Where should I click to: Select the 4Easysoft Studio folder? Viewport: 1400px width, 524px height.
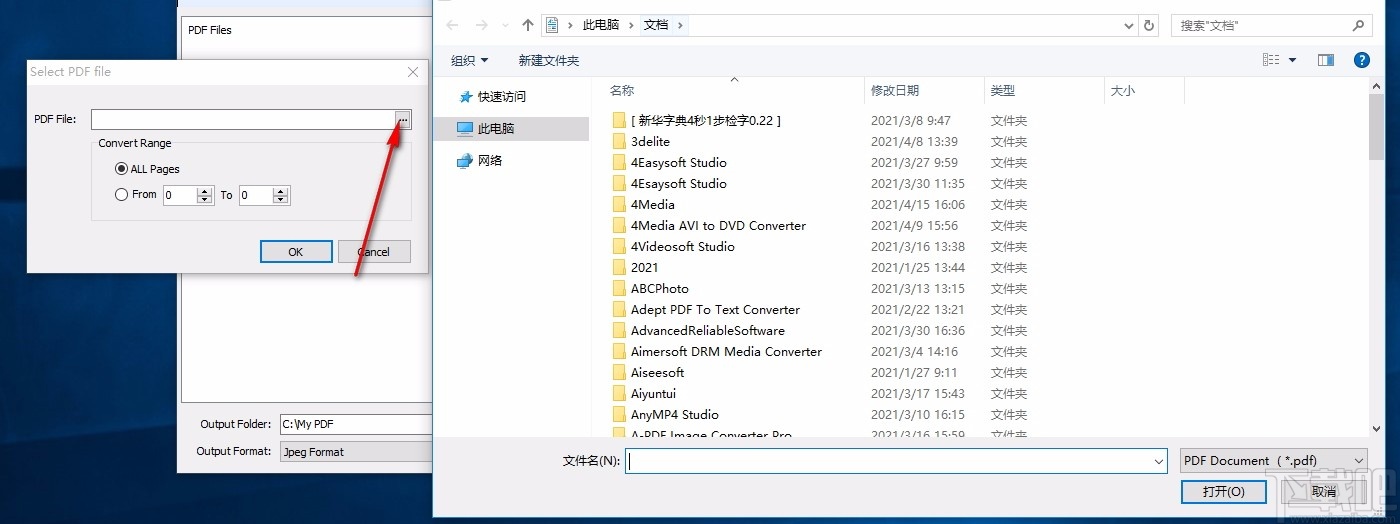click(679, 163)
